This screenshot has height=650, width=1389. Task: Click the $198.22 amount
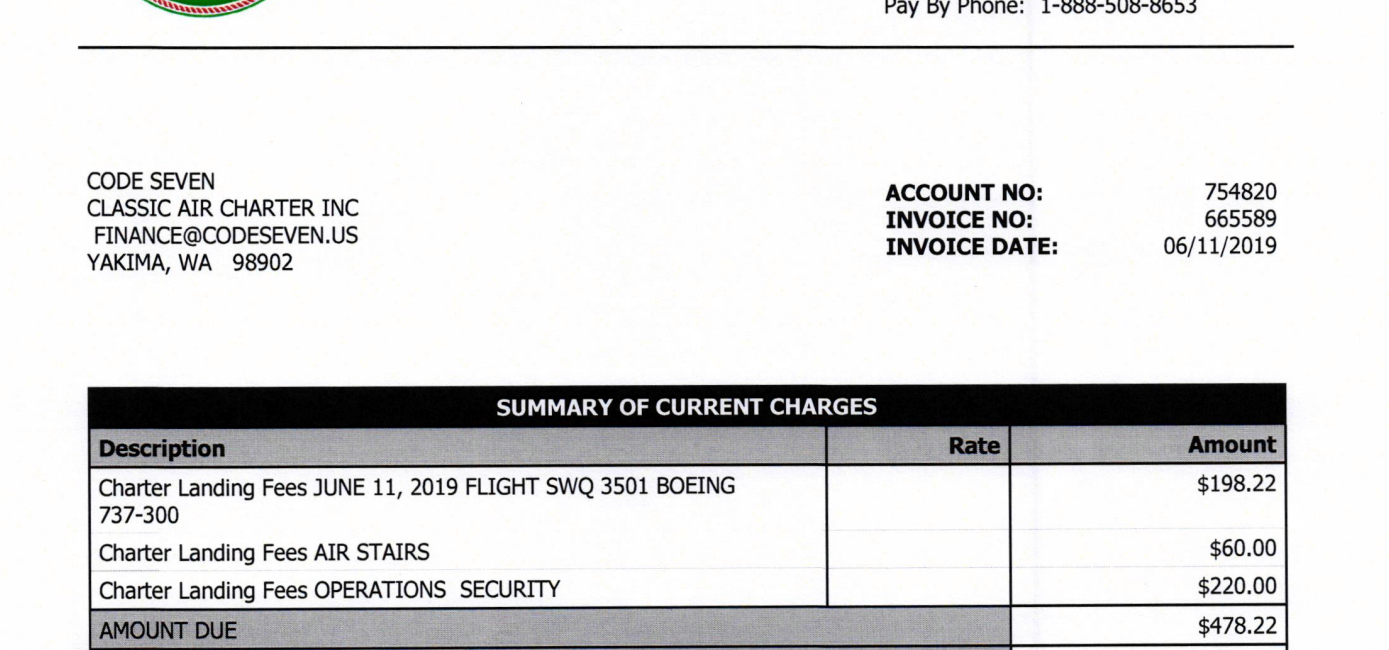click(1237, 485)
